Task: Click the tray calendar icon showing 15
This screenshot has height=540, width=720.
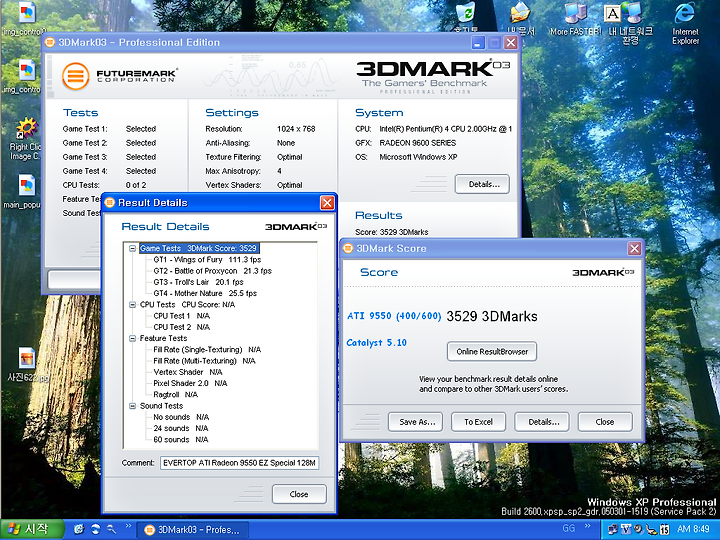Action: [664, 529]
